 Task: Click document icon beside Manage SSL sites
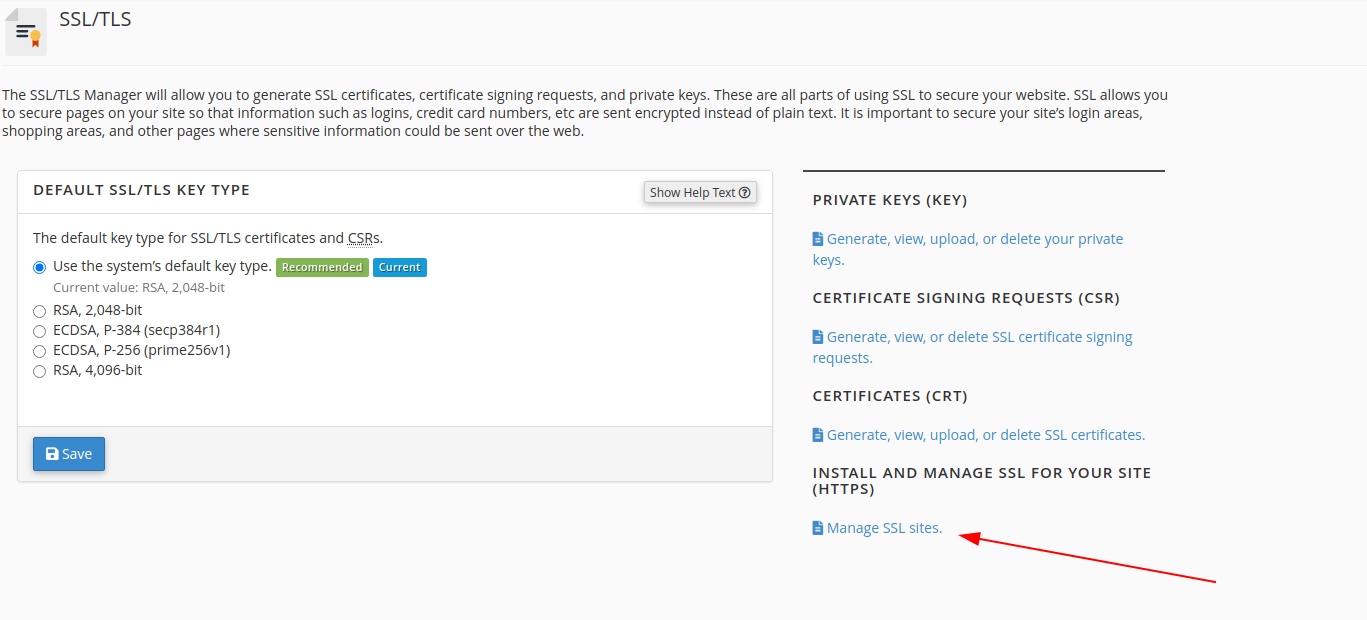[x=818, y=528]
